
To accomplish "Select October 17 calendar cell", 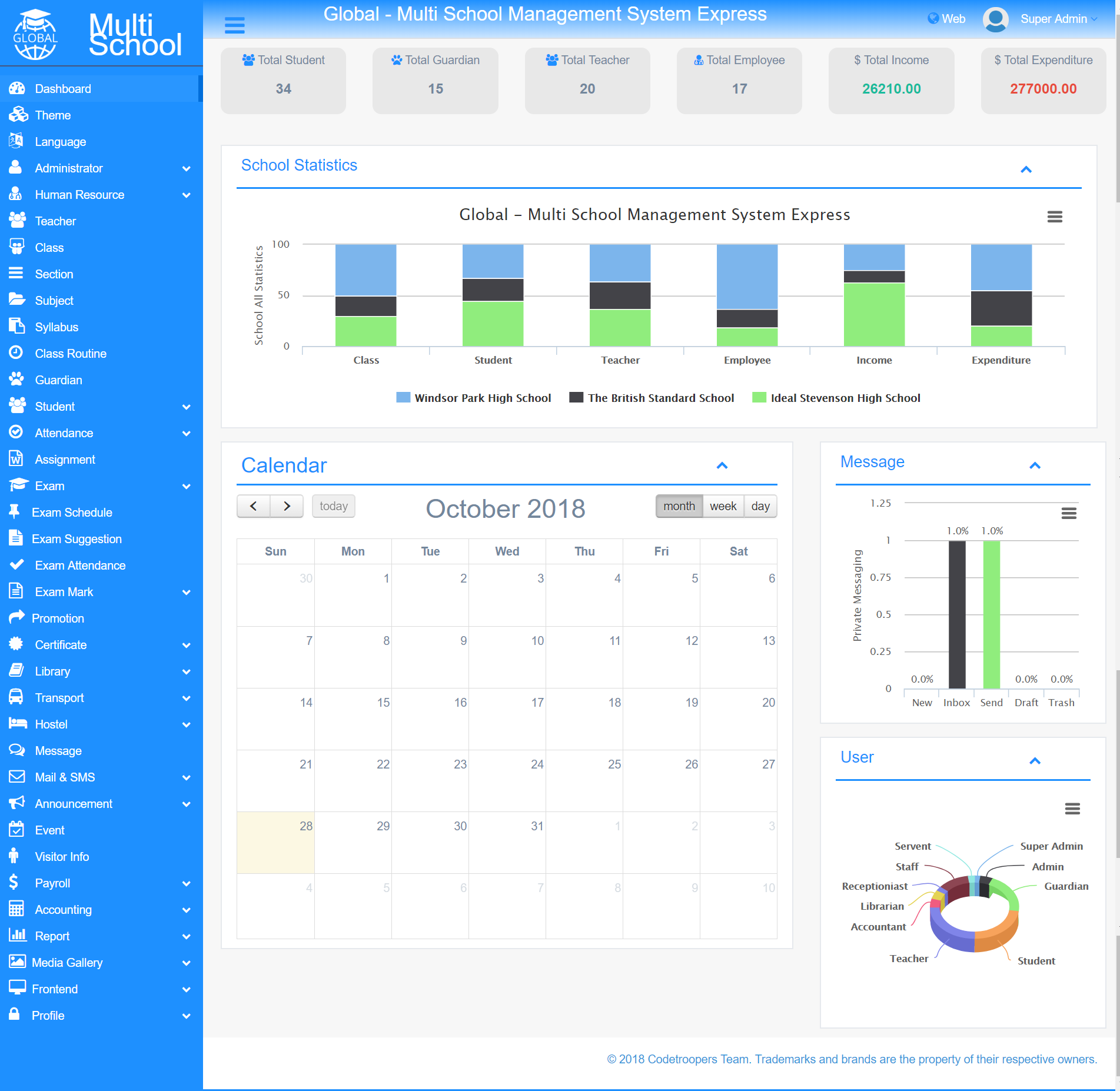I will [507, 719].
